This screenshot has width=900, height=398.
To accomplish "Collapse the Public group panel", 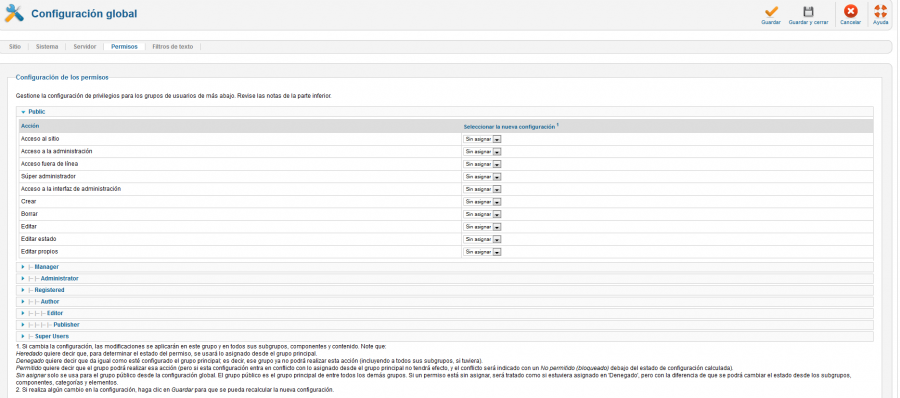I will [x=445, y=111].
